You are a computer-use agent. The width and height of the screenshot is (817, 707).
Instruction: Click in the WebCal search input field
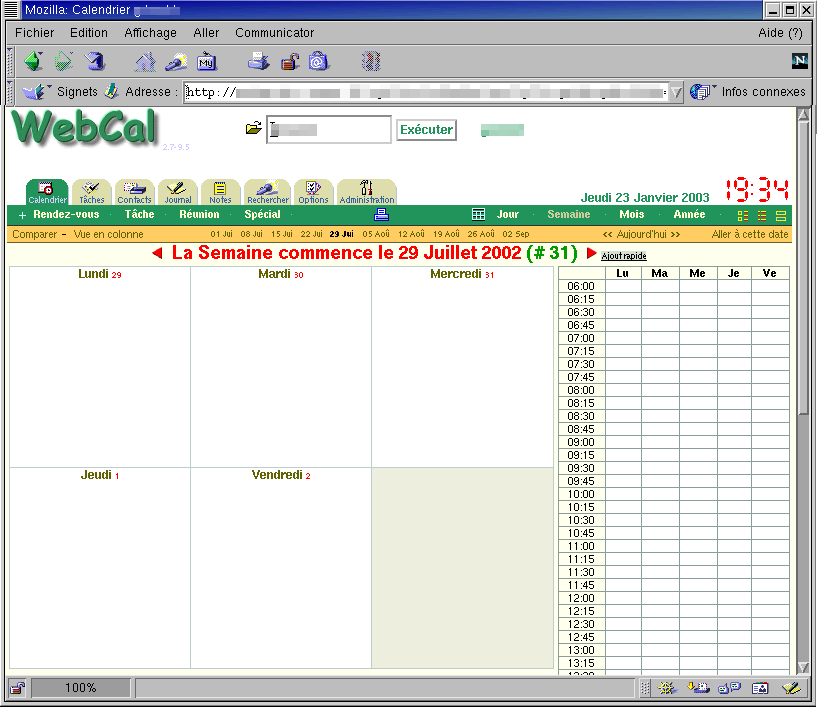point(329,130)
